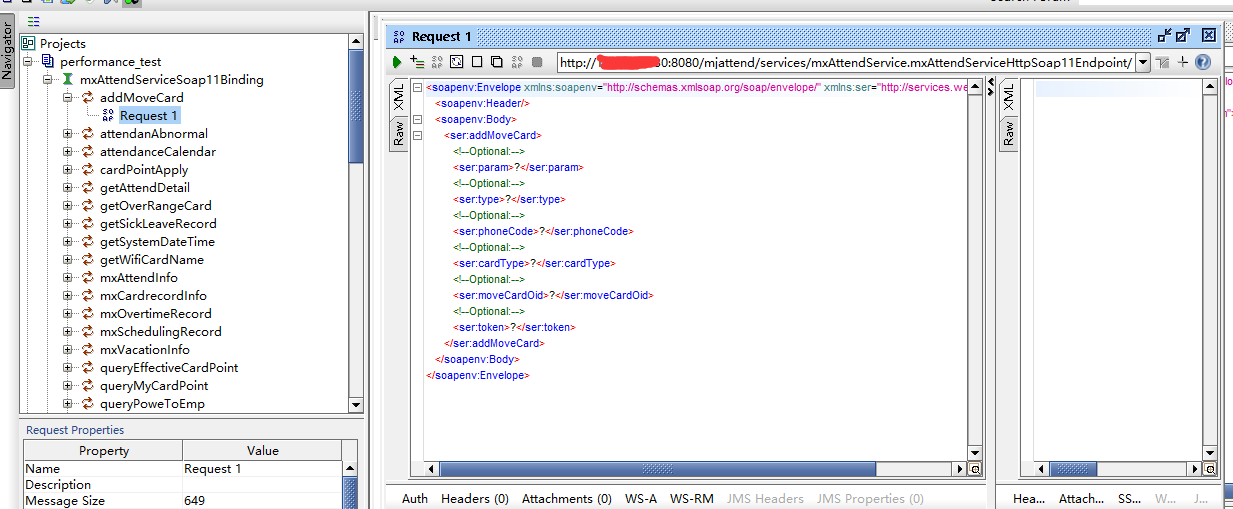
Task: Open online help via question mark icon
Action: pos(1203,62)
